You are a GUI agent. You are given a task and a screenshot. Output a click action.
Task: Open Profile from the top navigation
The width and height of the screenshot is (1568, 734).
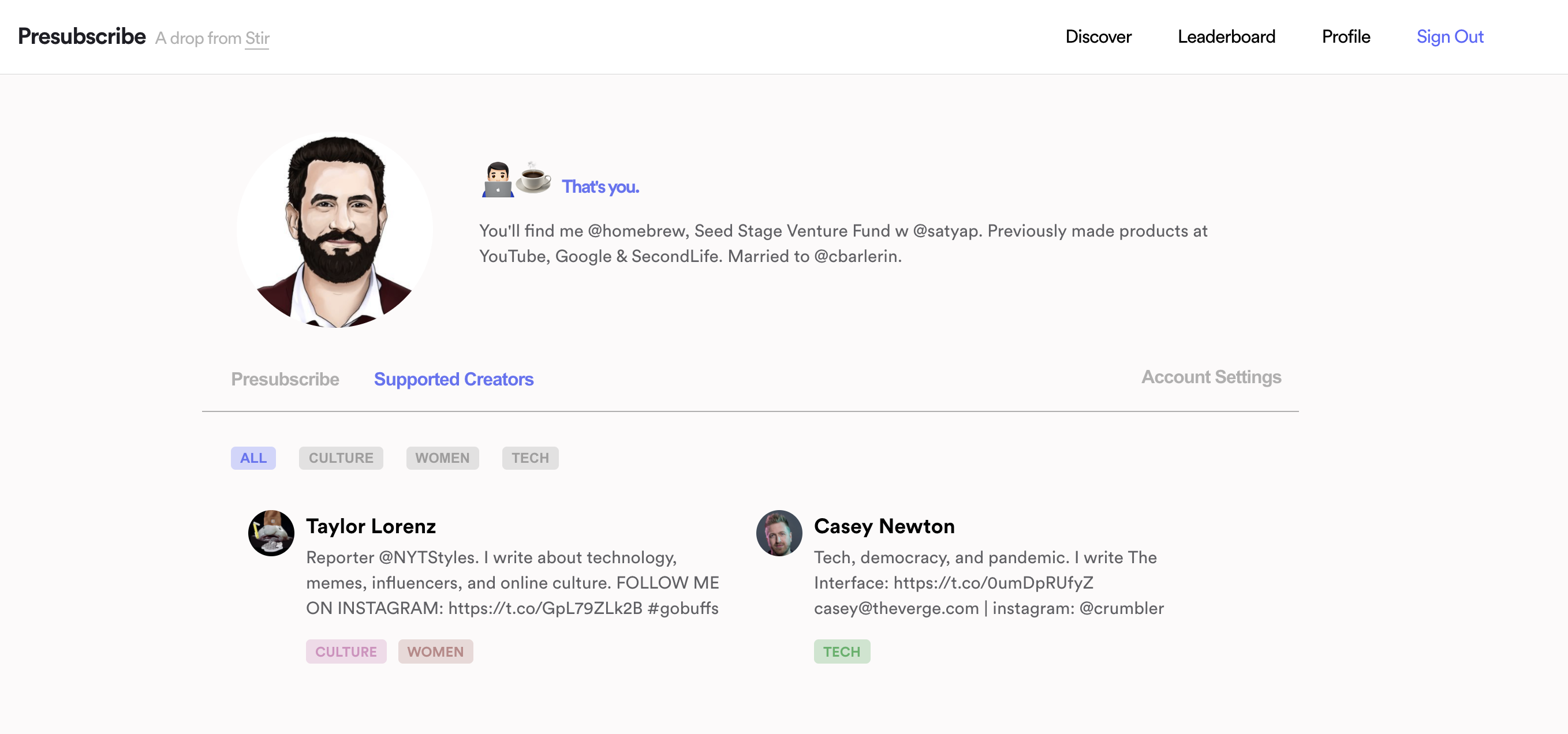(1345, 36)
